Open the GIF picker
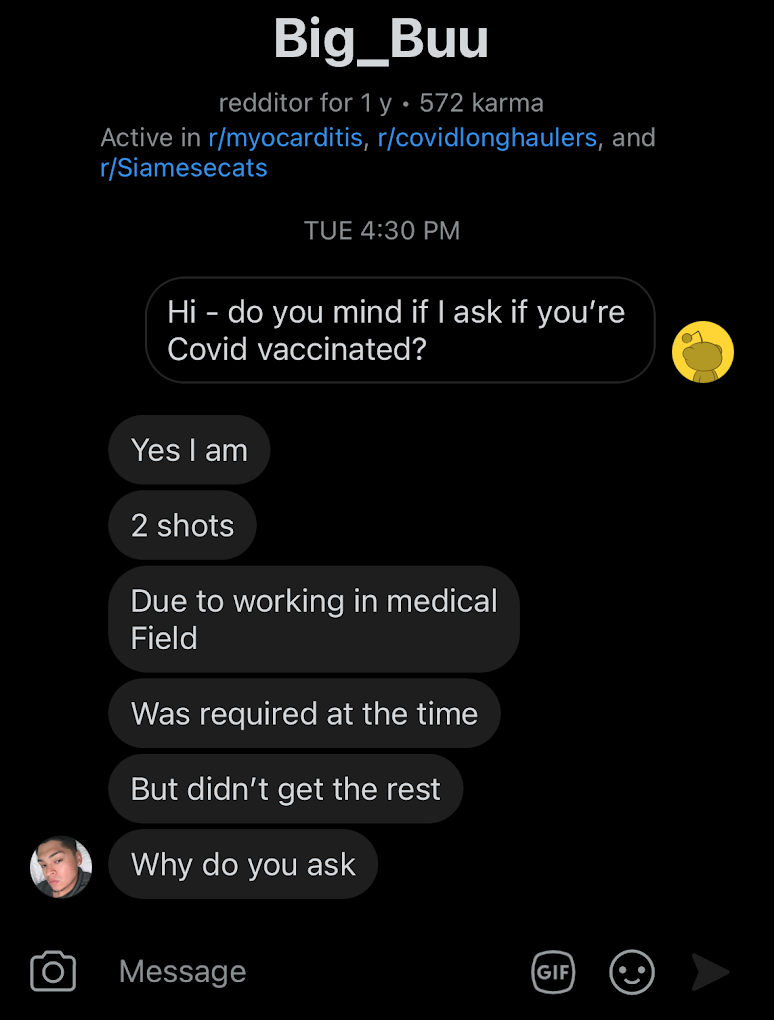Viewport: 774px width, 1020px height. [x=554, y=972]
